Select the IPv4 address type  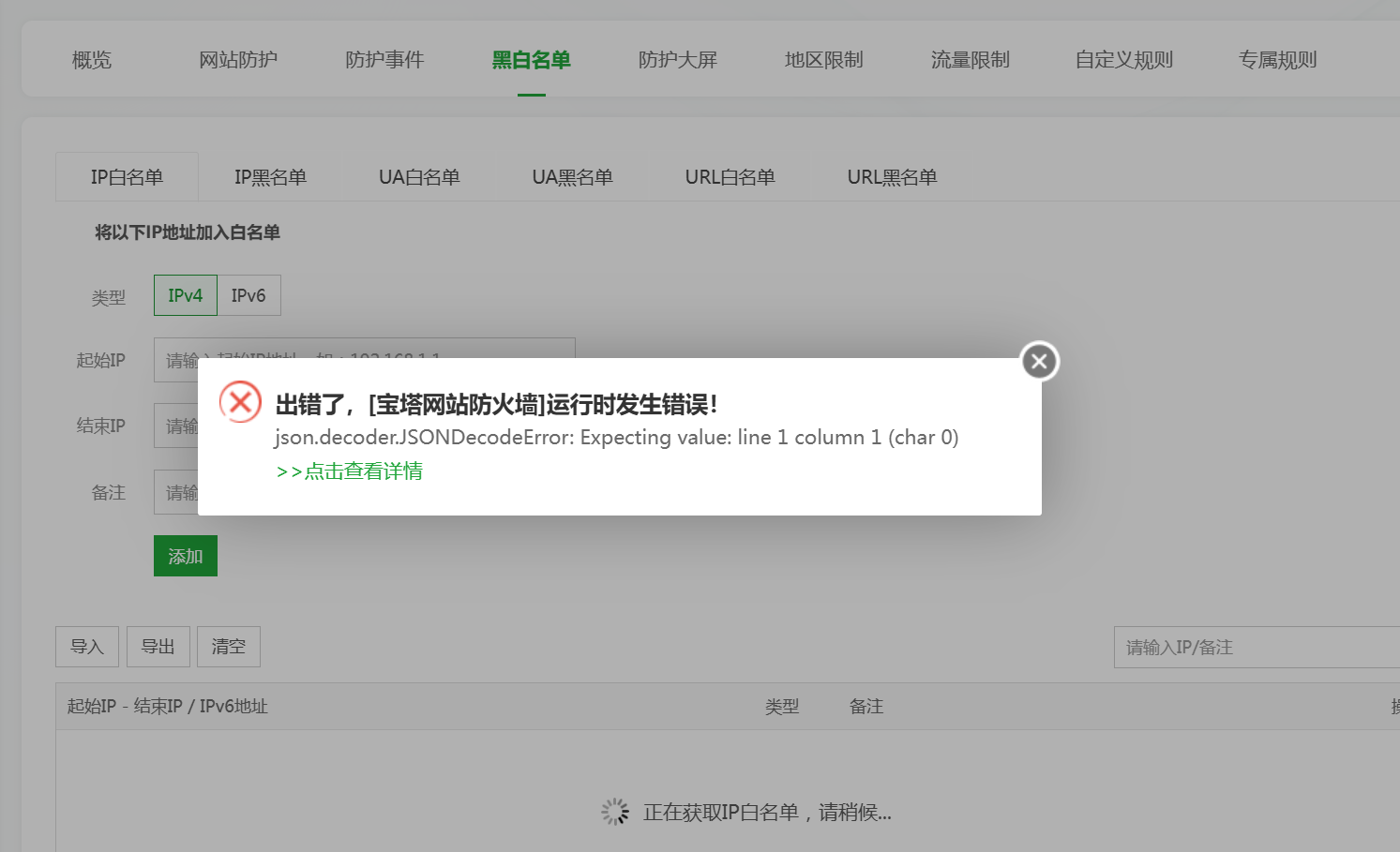point(185,294)
